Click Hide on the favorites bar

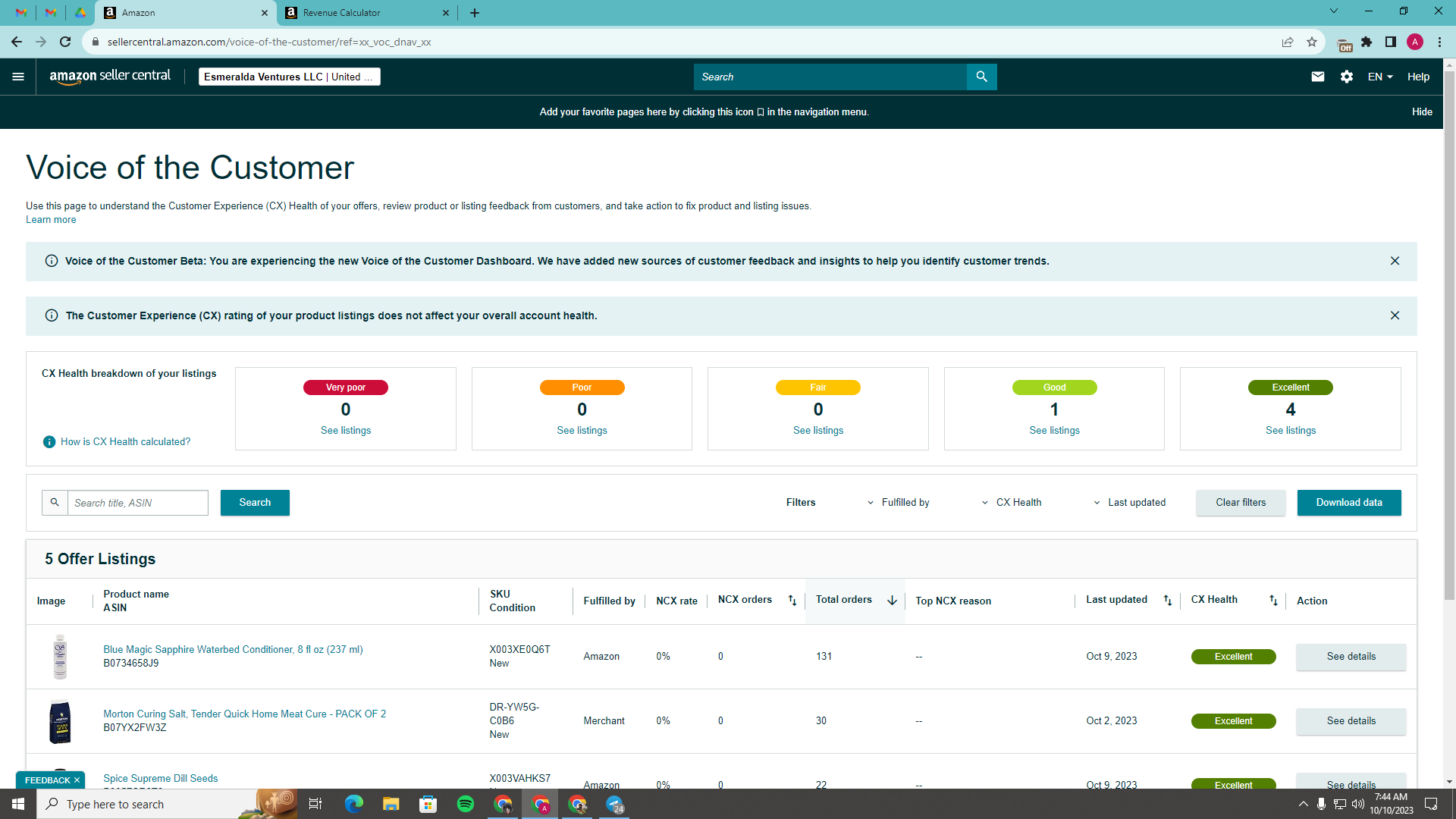click(x=1422, y=111)
